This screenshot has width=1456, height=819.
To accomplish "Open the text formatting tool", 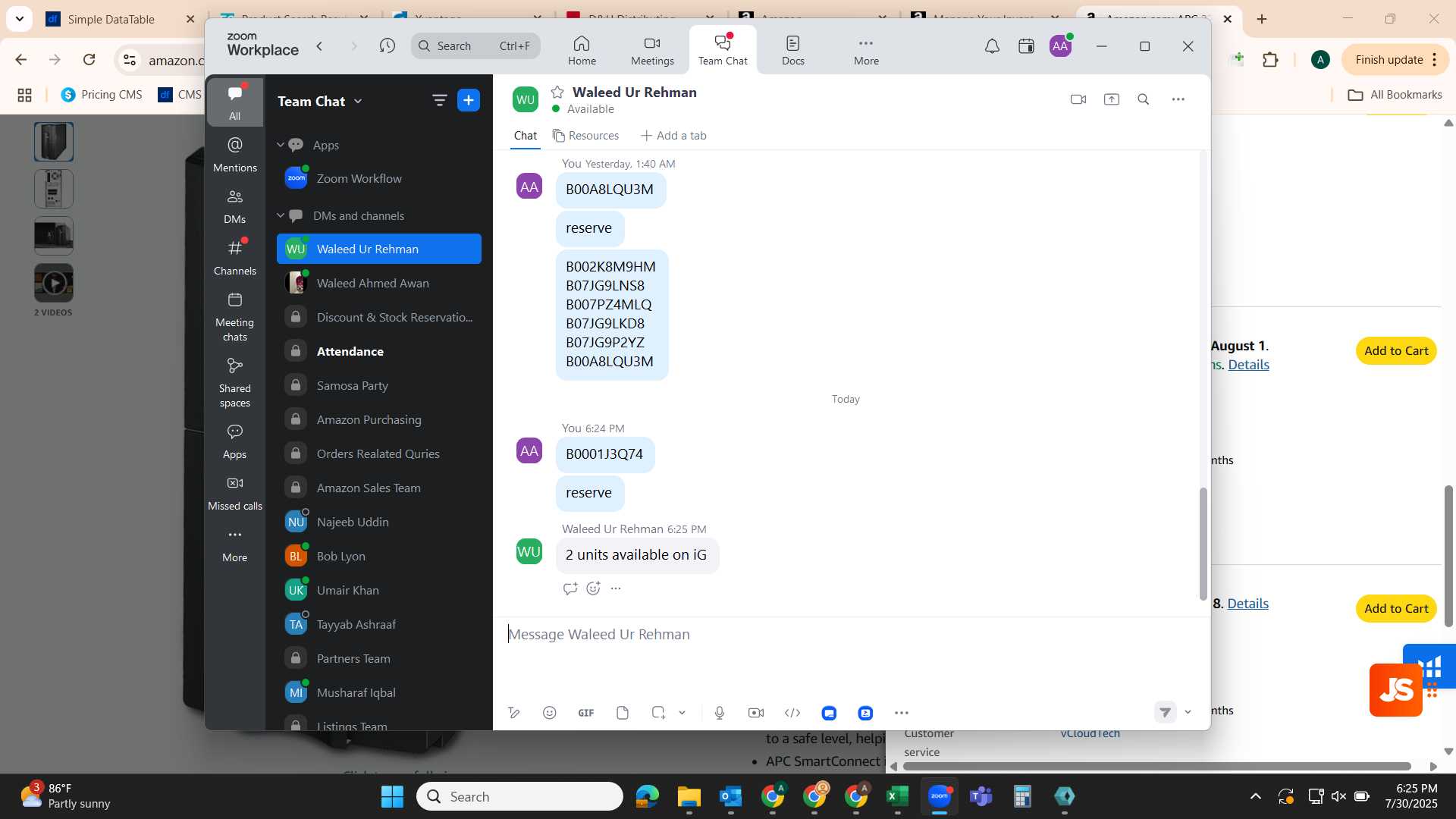I will [x=513, y=713].
